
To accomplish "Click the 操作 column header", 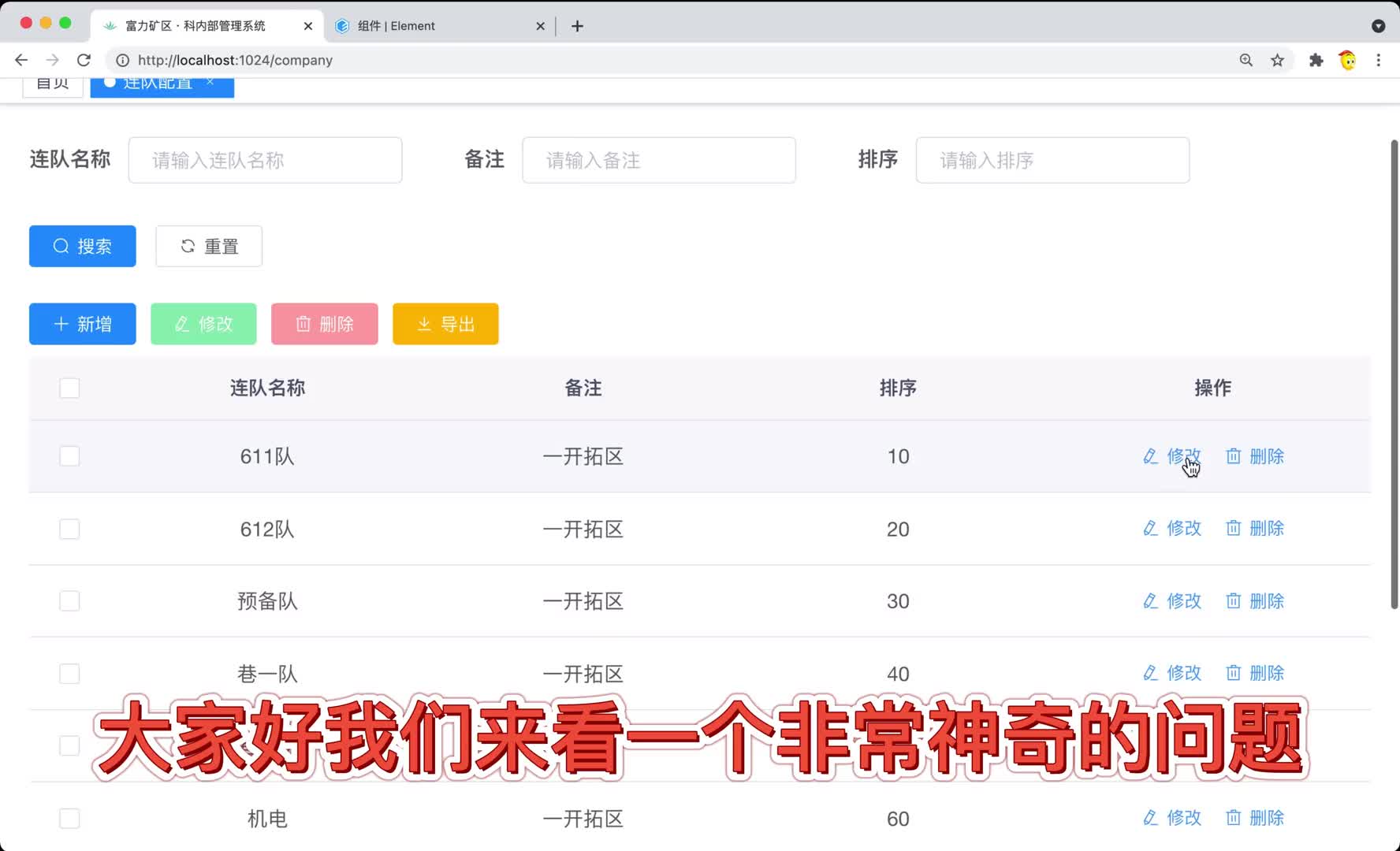I will (x=1212, y=388).
